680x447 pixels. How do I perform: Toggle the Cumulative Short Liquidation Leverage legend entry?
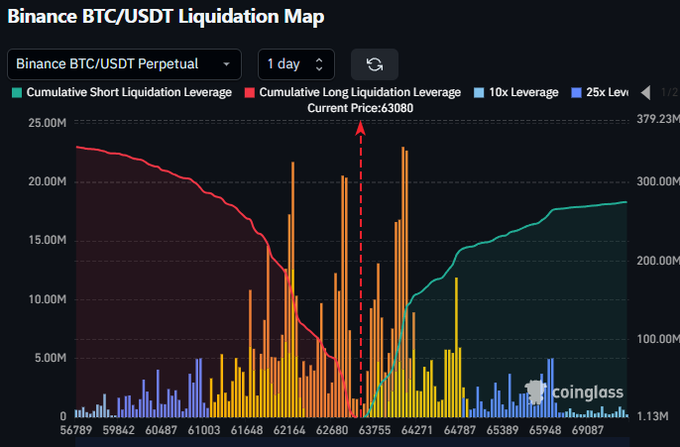[122, 92]
